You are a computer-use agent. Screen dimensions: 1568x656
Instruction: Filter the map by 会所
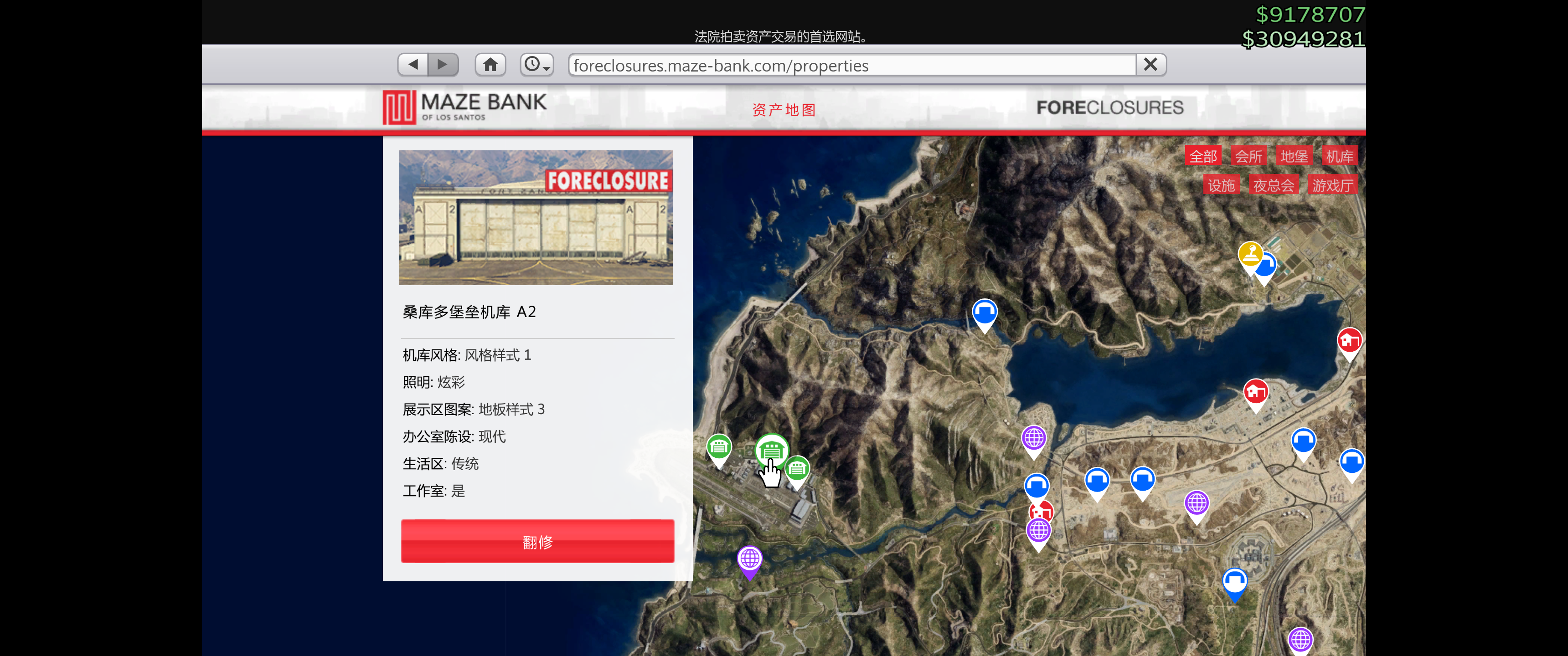click(x=1248, y=156)
